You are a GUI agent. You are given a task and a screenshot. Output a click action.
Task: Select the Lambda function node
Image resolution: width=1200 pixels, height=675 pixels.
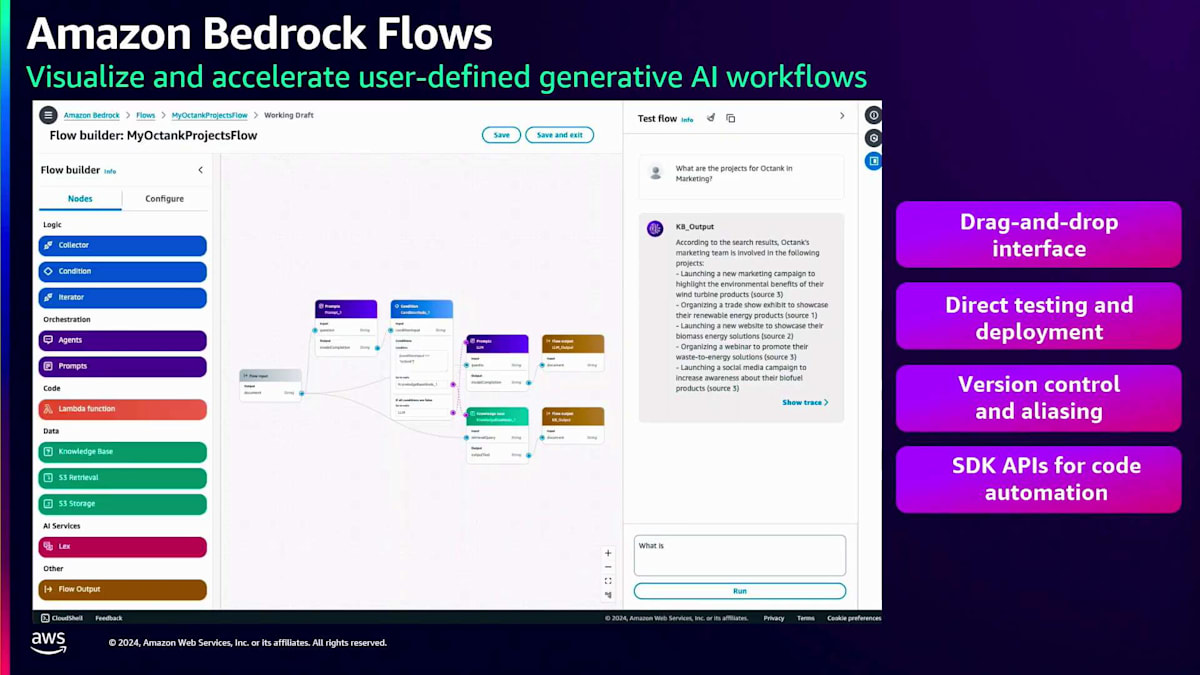tap(123, 409)
